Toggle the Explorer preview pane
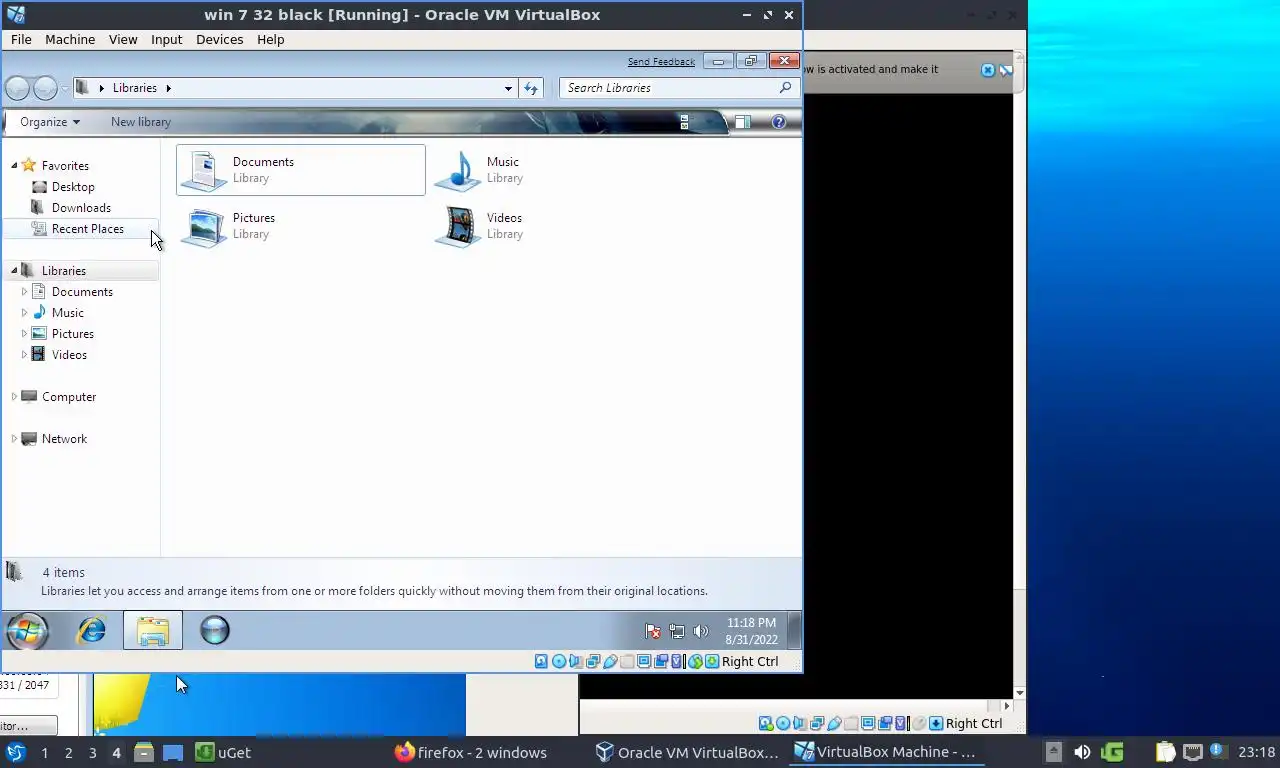The image size is (1280, 768). 743,122
